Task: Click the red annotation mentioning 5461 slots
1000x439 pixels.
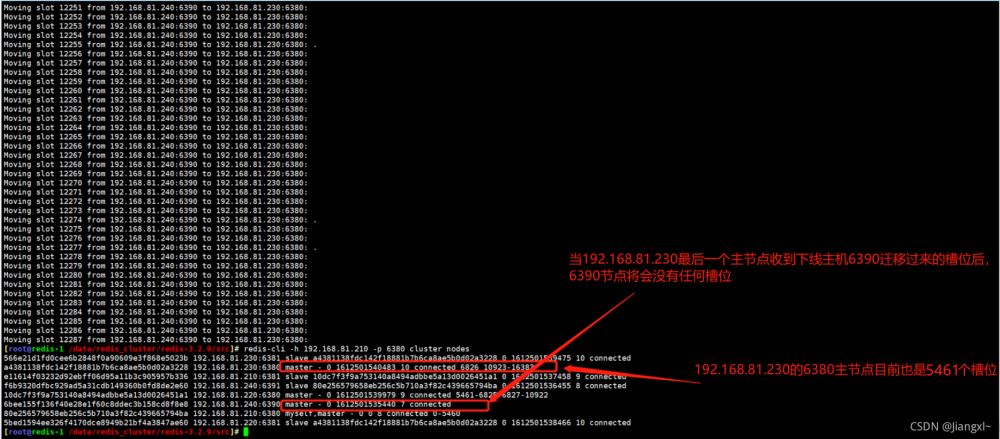Action: pyautogui.click(x=845, y=369)
